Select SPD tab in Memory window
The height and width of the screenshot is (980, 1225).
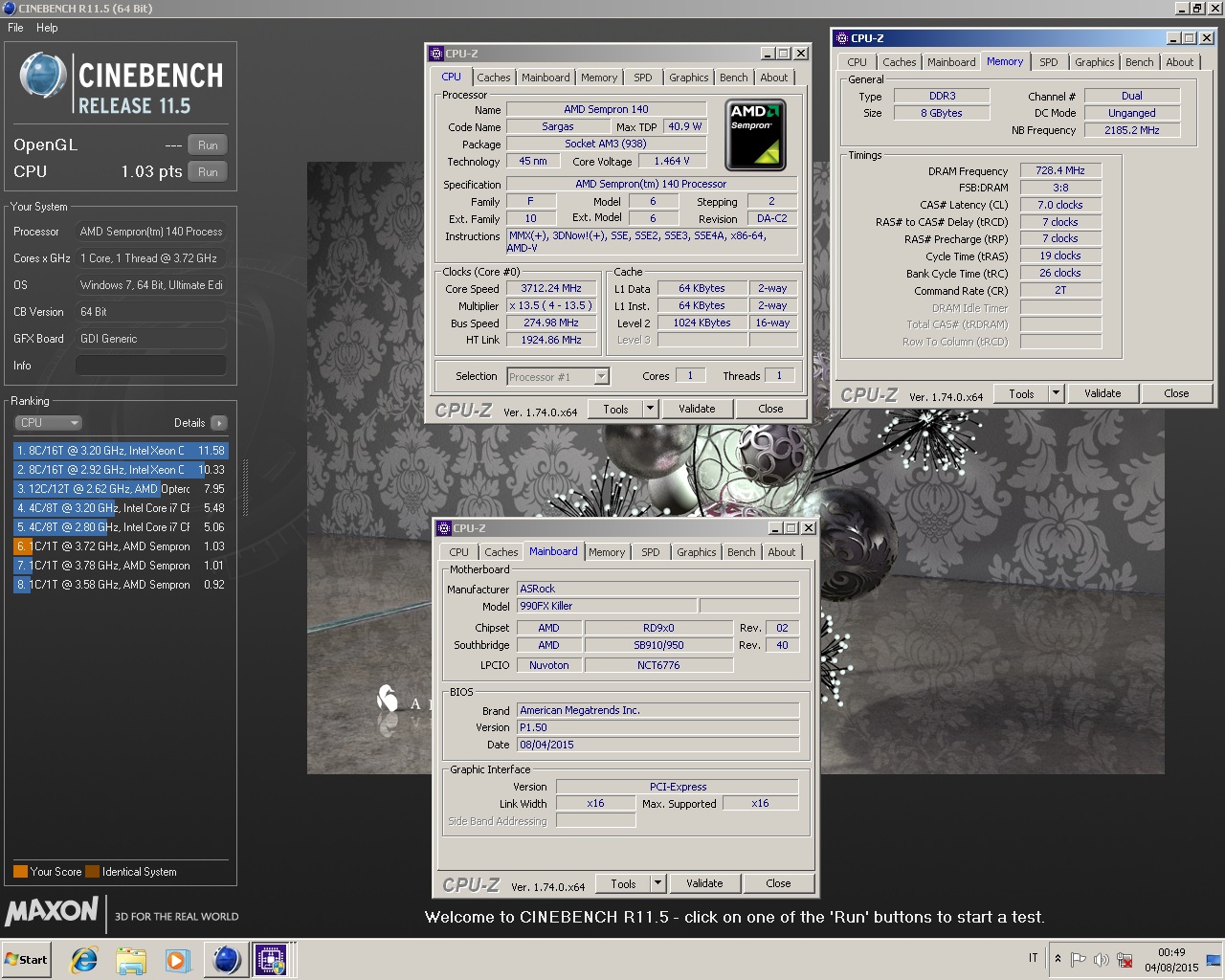click(1049, 62)
